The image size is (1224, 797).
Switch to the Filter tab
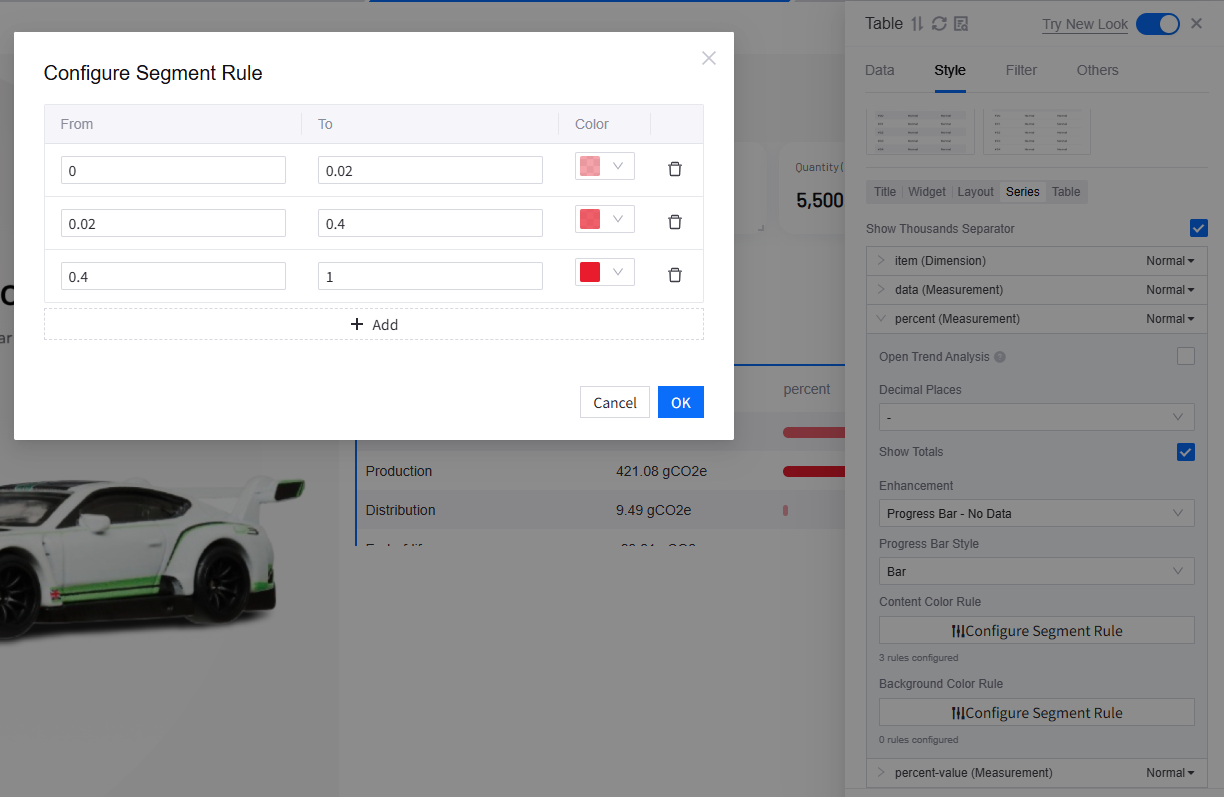[1021, 70]
